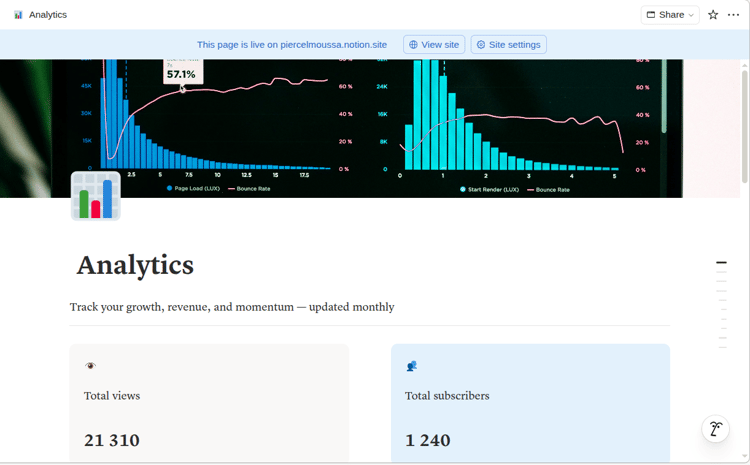Click the small Analytics icon in the top bar

coord(18,15)
